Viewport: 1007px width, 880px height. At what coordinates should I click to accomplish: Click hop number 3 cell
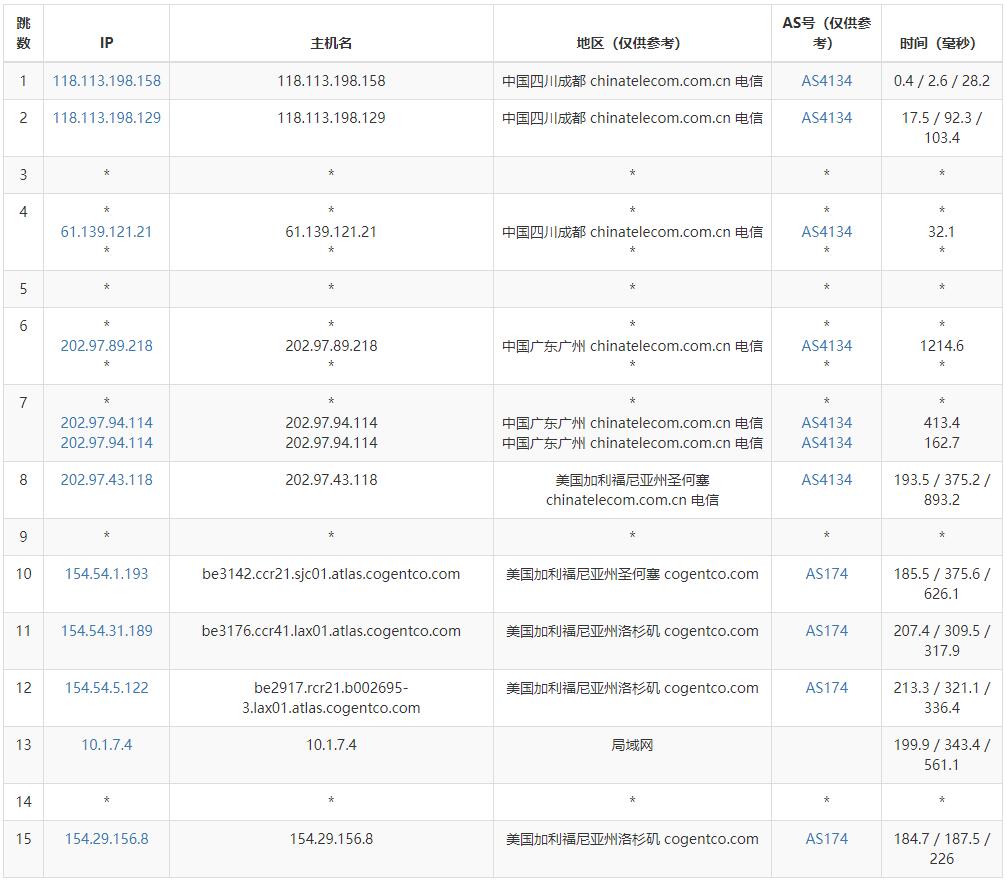click(x=24, y=175)
